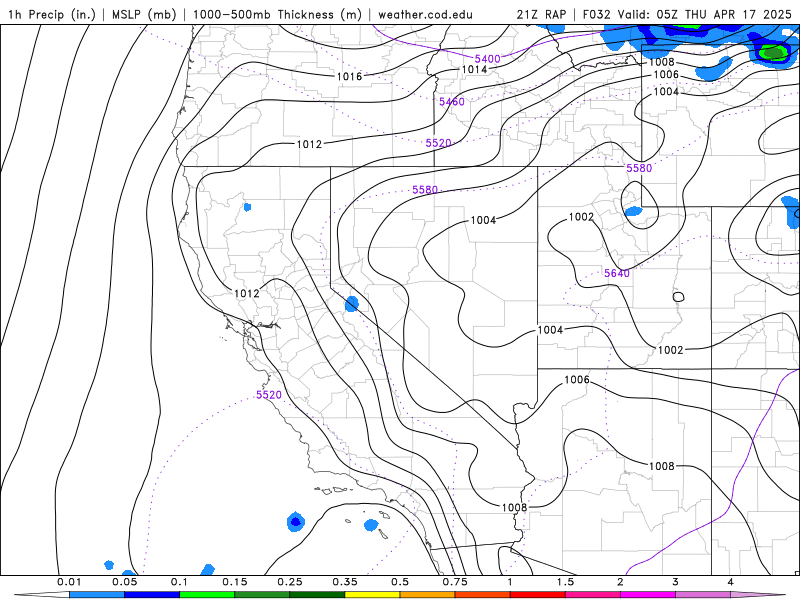
Task: Click the 'Valid: 05Z THU APR 17 2025' text
Action: point(705,14)
